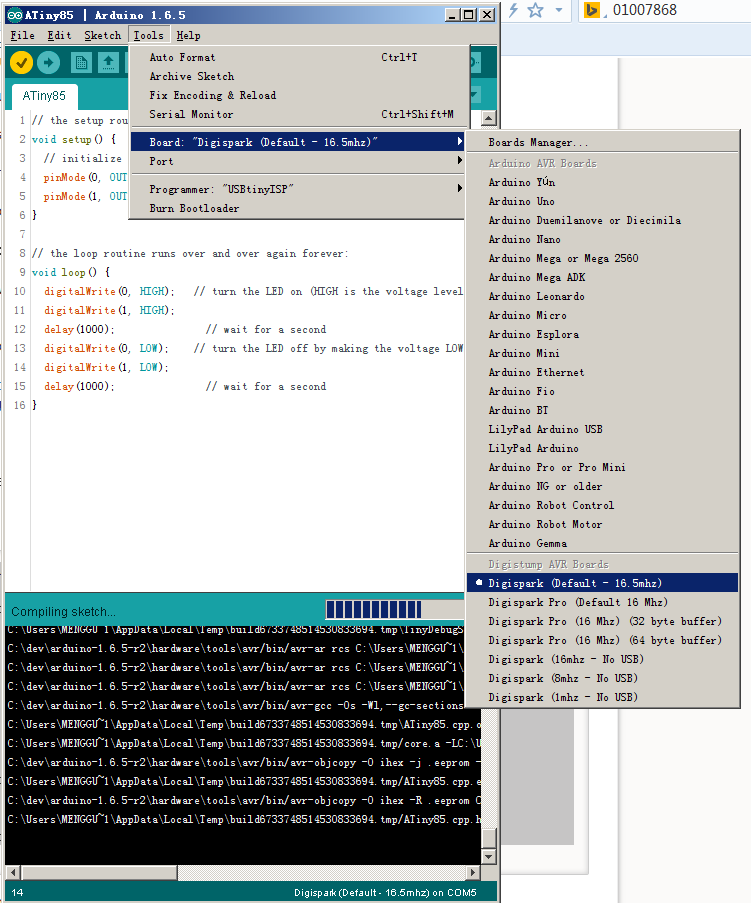Select the Arduino Leonardo board
The height and width of the screenshot is (903, 751).
pos(602,296)
